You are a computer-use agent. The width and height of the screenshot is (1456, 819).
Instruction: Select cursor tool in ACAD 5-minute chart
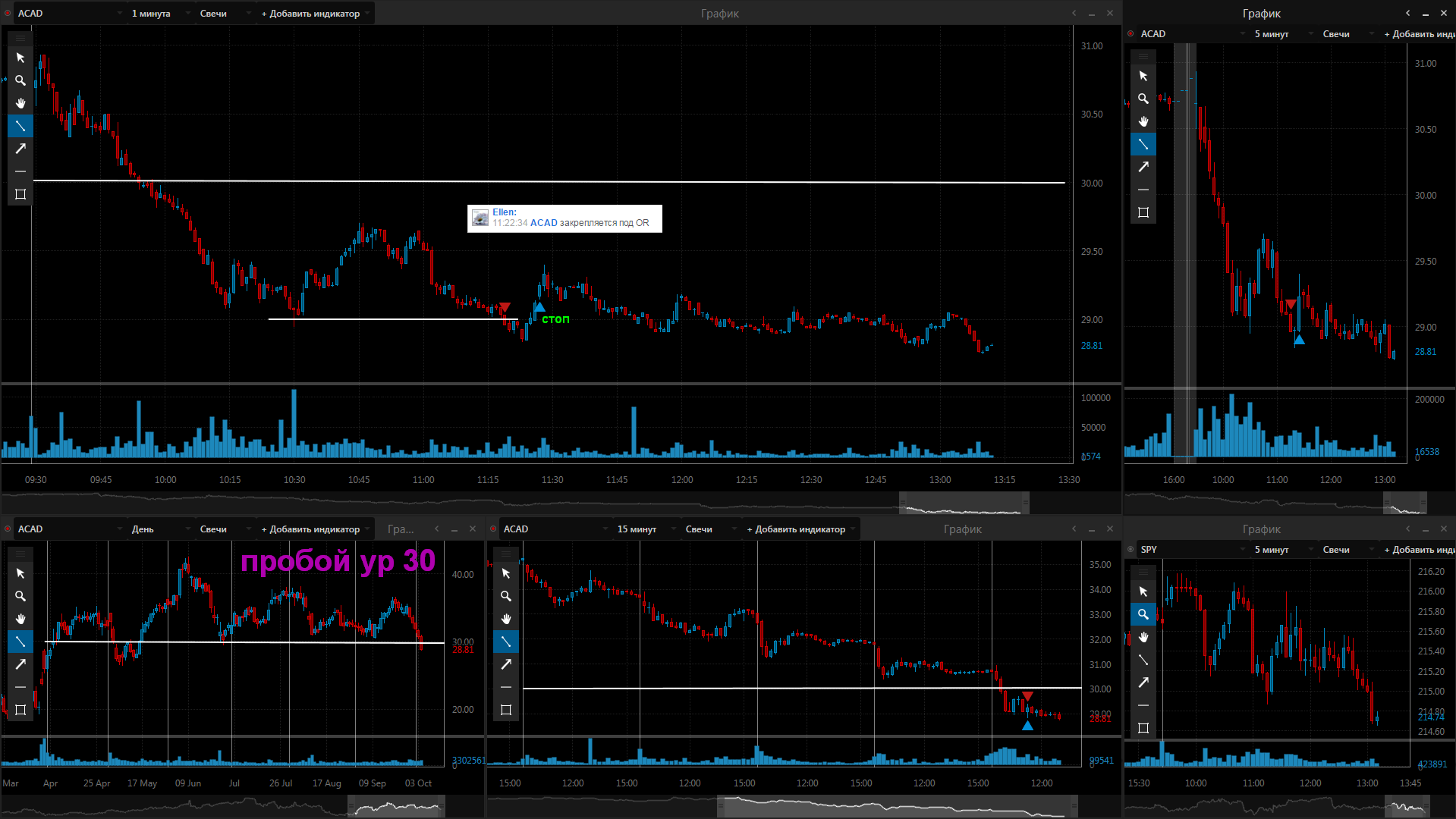point(1143,76)
